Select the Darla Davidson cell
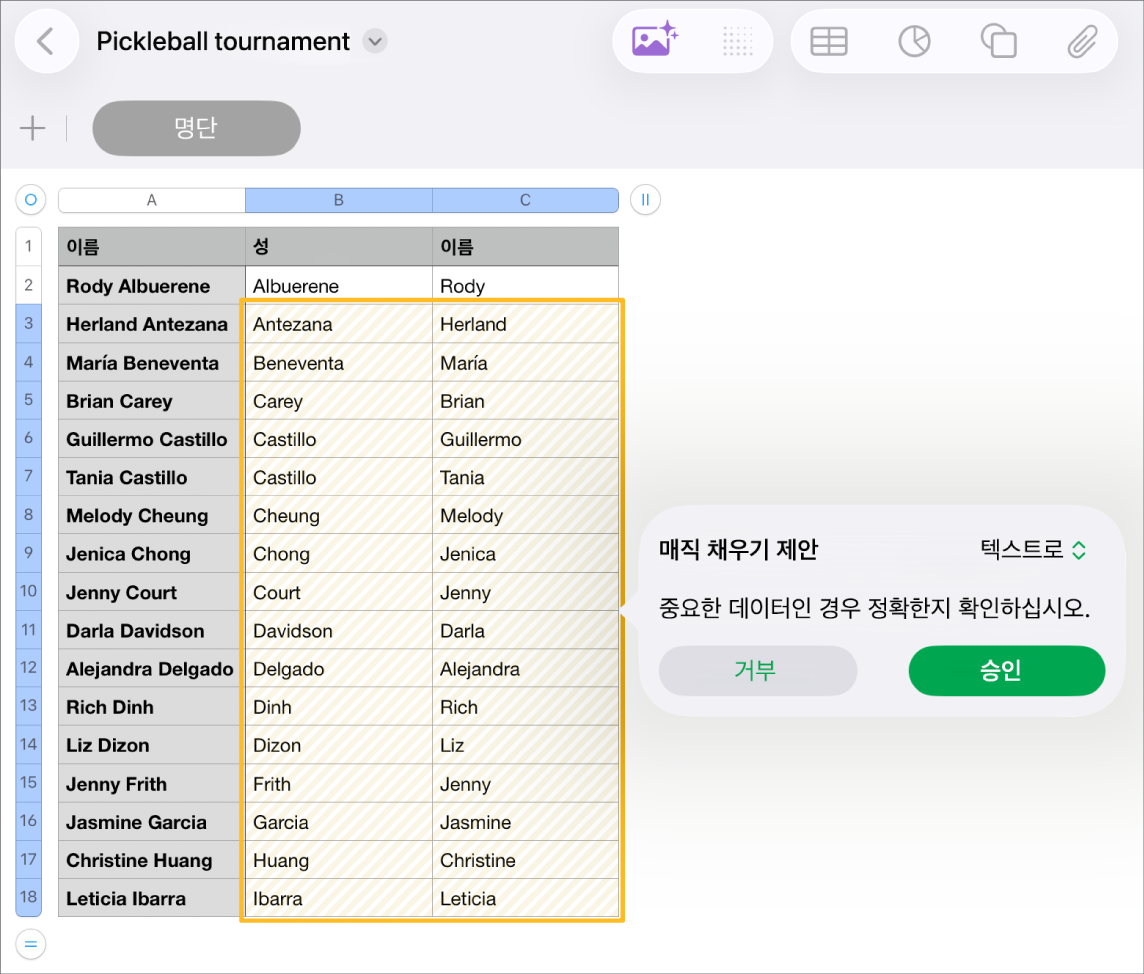The height and width of the screenshot is (974, 1144). (152, 630)
